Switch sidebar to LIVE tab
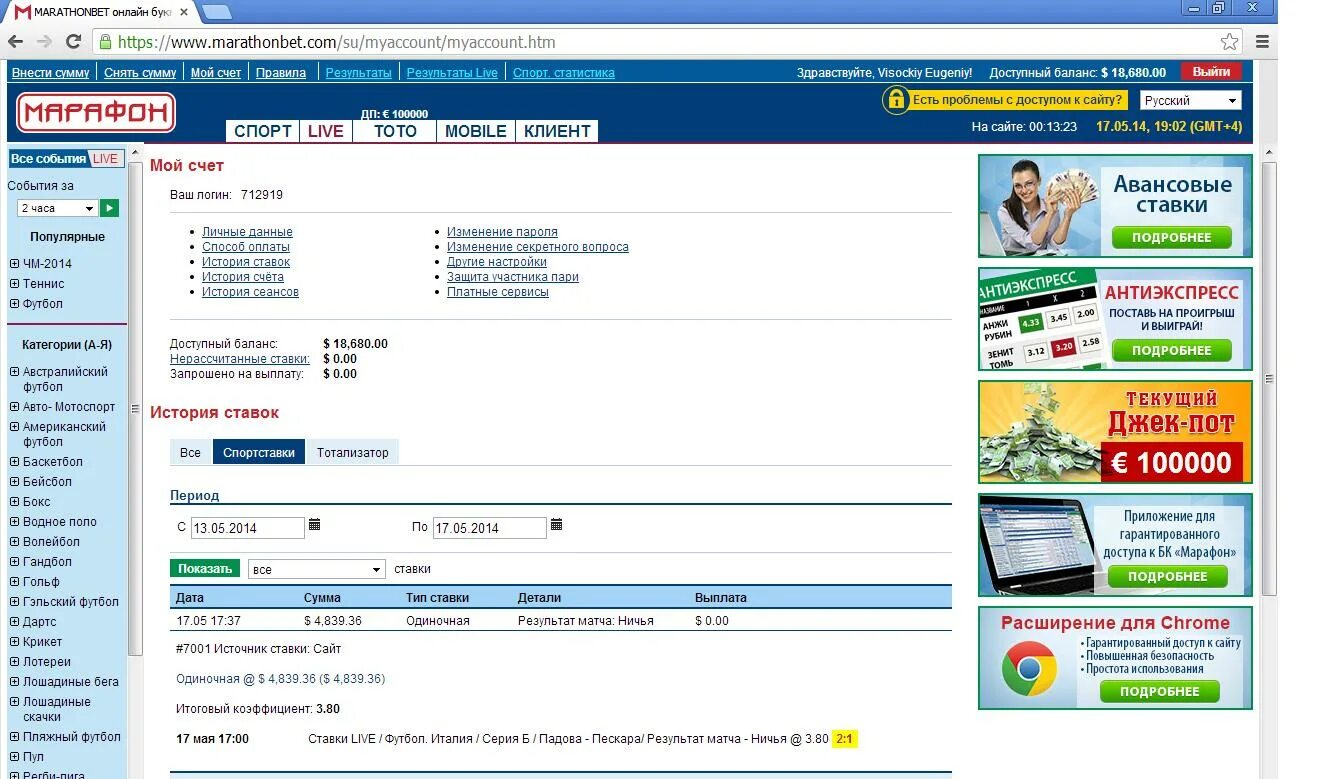The image size is (1332, 779). [x=105, y=158]
